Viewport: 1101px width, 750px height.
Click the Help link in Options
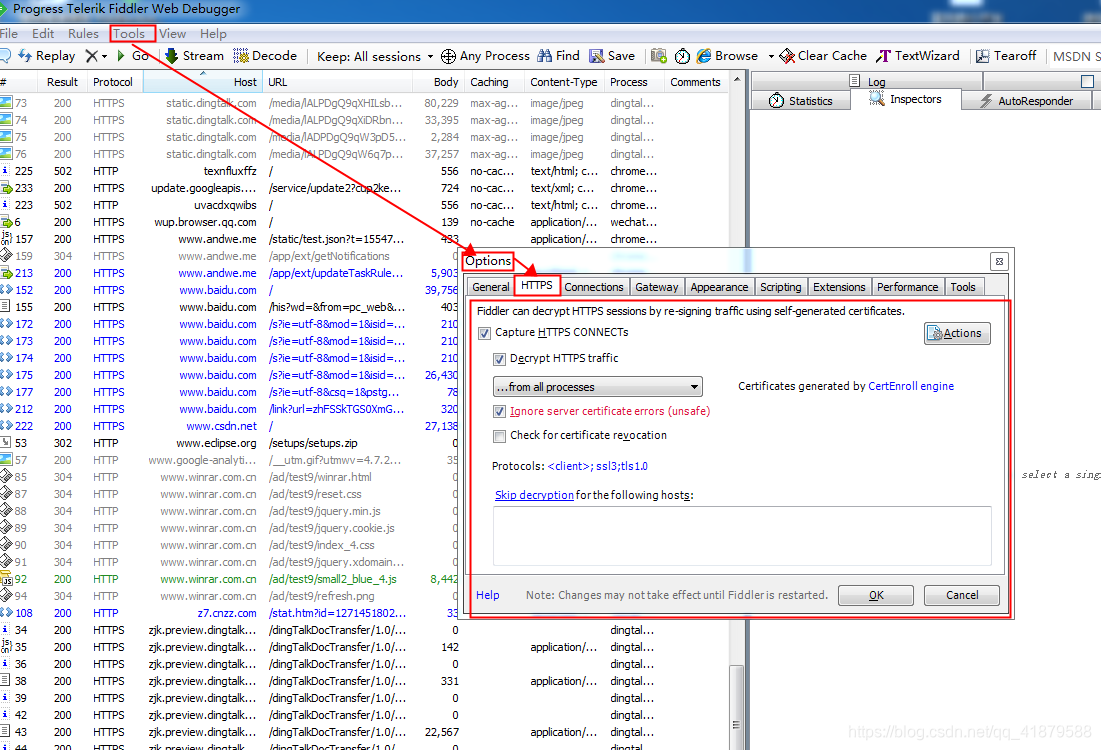tap(487, 596)
